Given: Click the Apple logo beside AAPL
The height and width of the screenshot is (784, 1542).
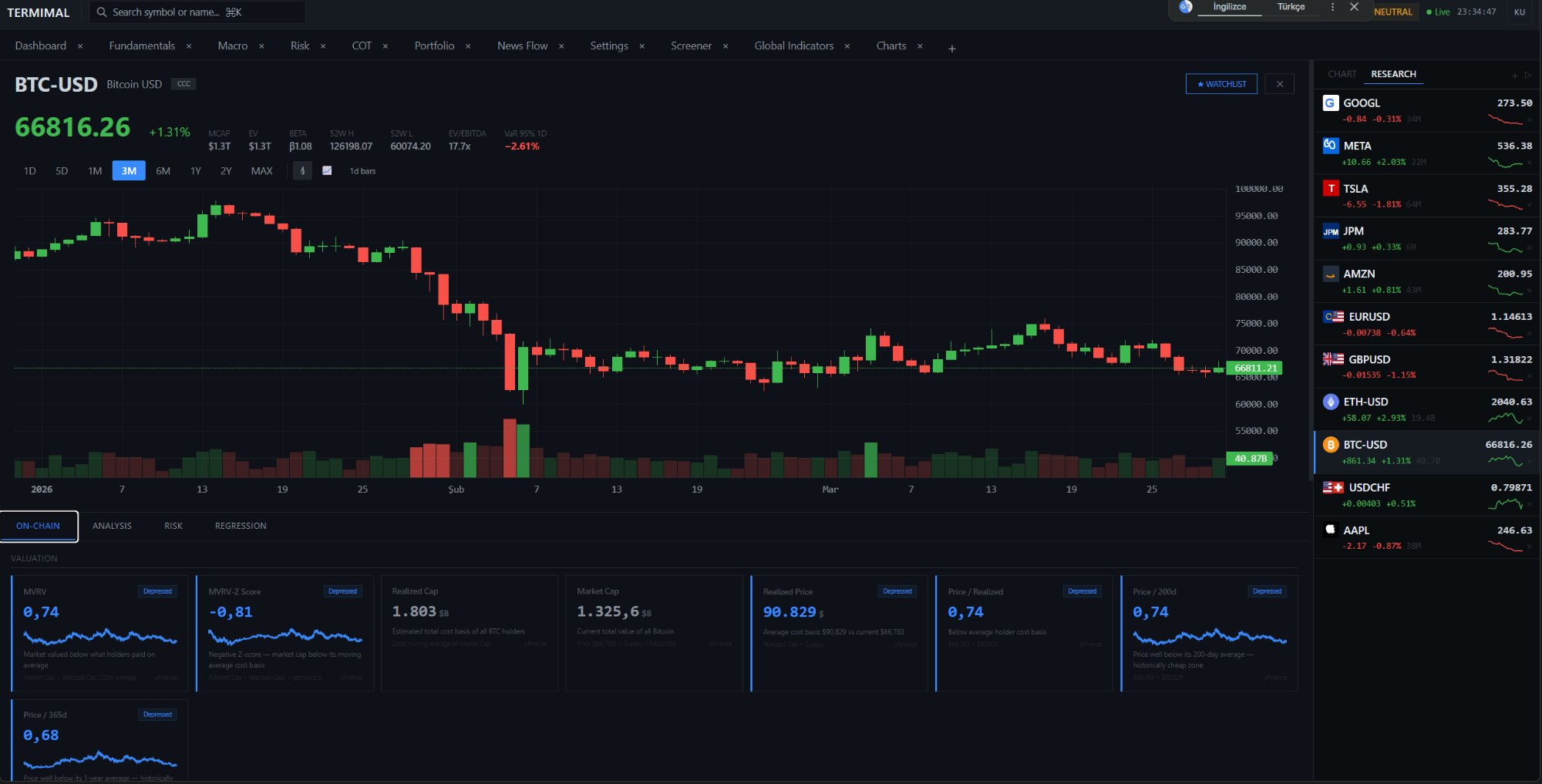Looking at the screenshot, I should coord(1331,530).
